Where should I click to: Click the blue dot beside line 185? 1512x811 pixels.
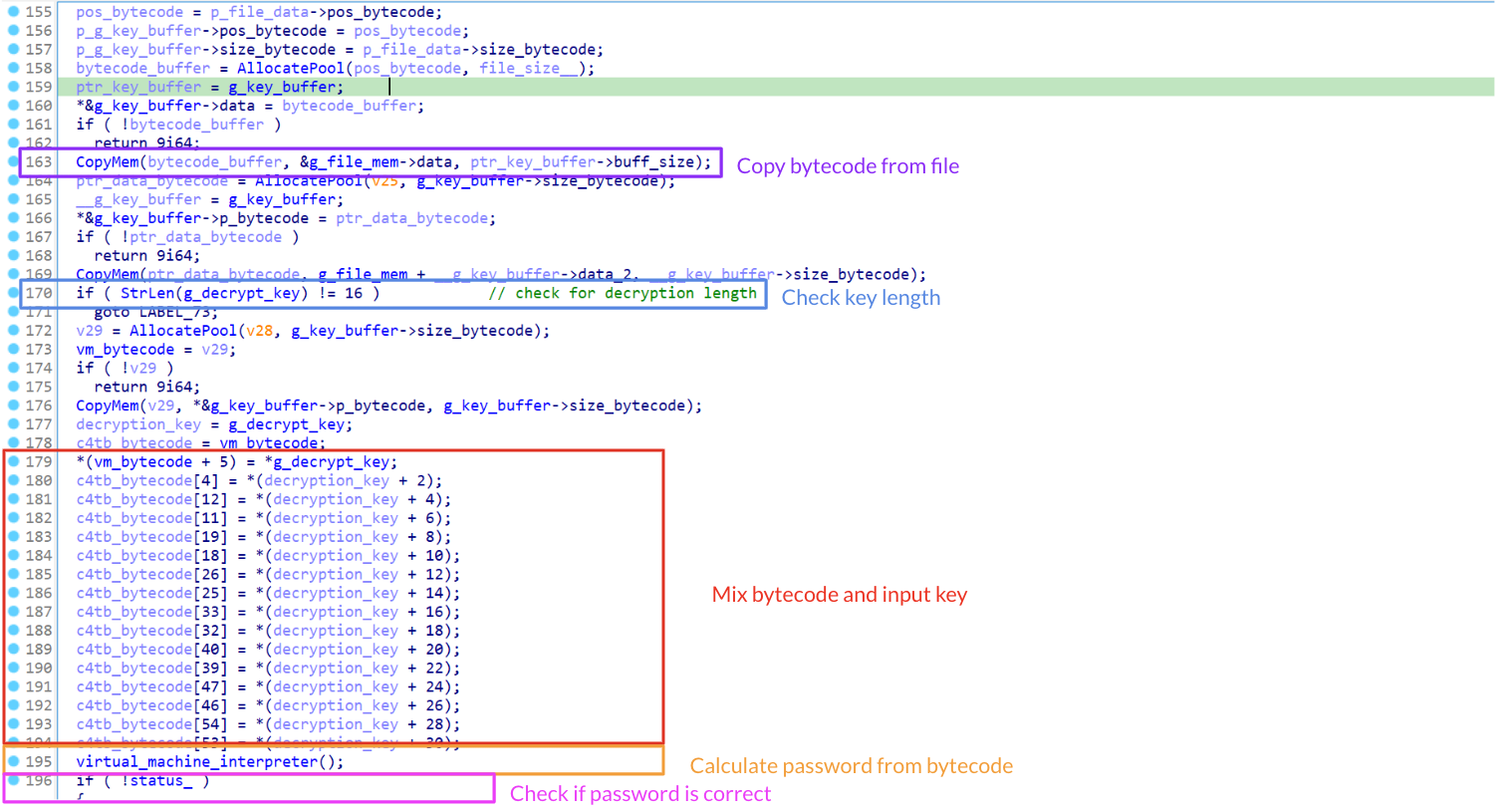[14, 574]
